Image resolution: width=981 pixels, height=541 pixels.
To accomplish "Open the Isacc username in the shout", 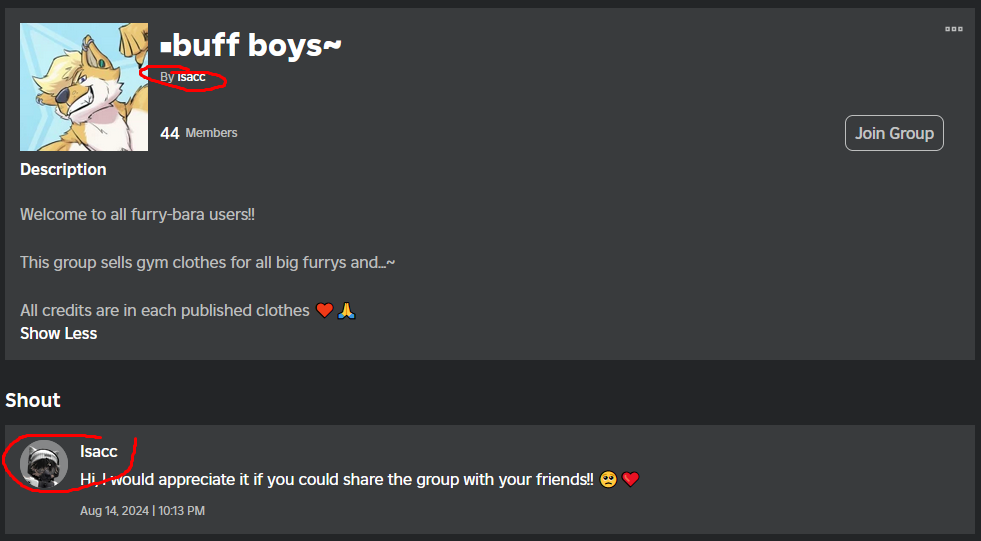I will 99,452.
